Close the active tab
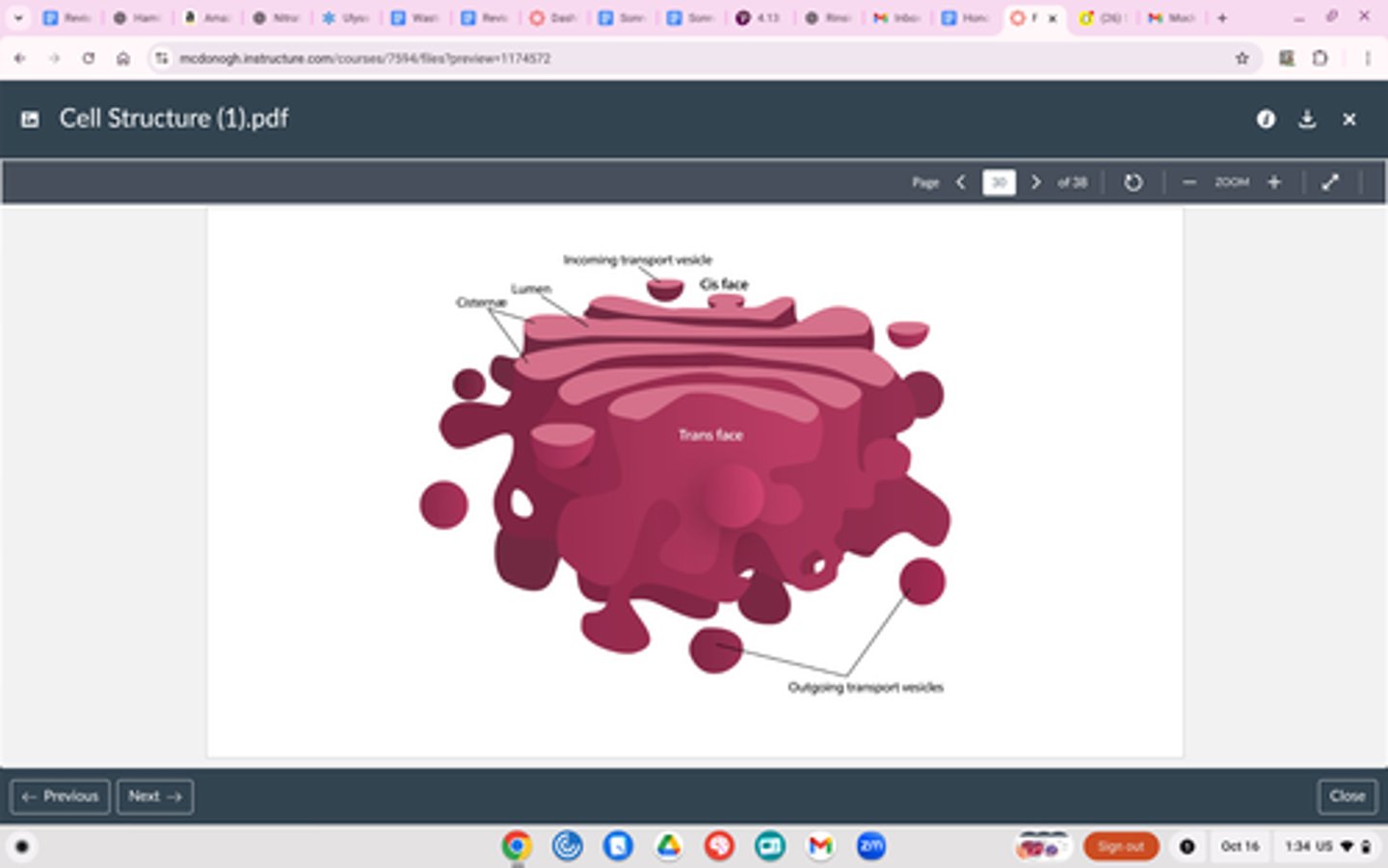 (x=1053, y=17)
